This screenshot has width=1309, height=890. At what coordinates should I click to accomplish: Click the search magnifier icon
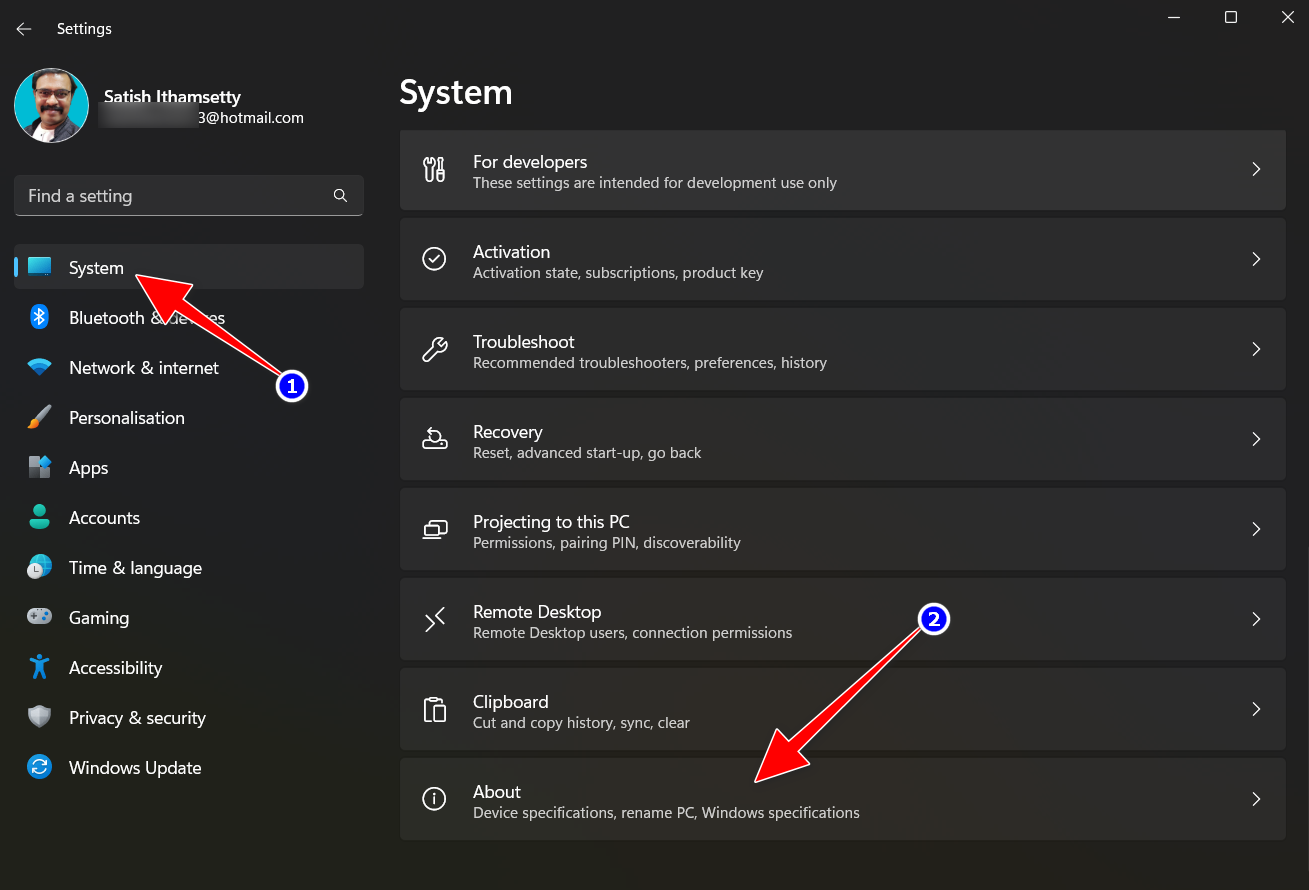point(340,195)
